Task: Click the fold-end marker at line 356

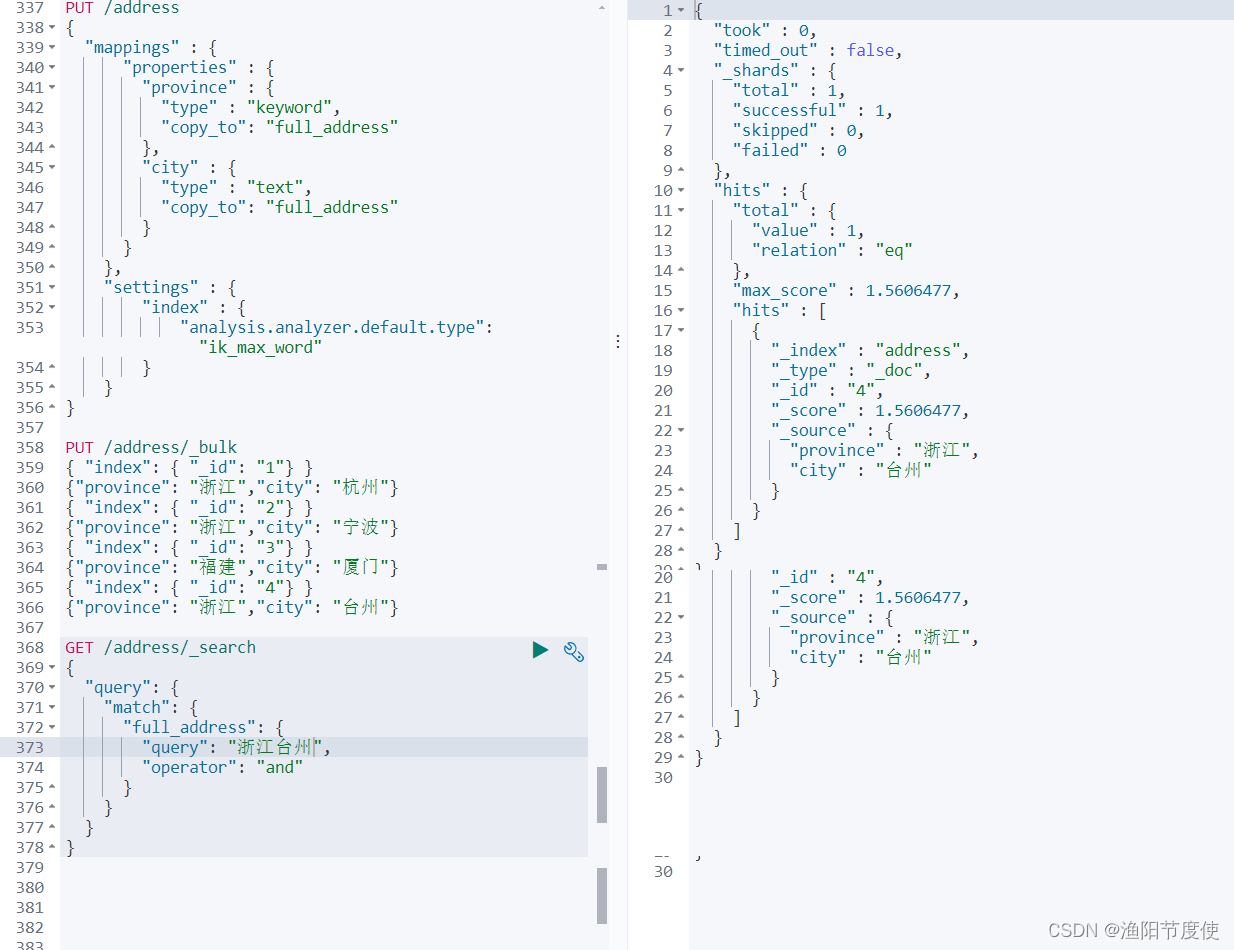Action: click(x=51, y=408)
